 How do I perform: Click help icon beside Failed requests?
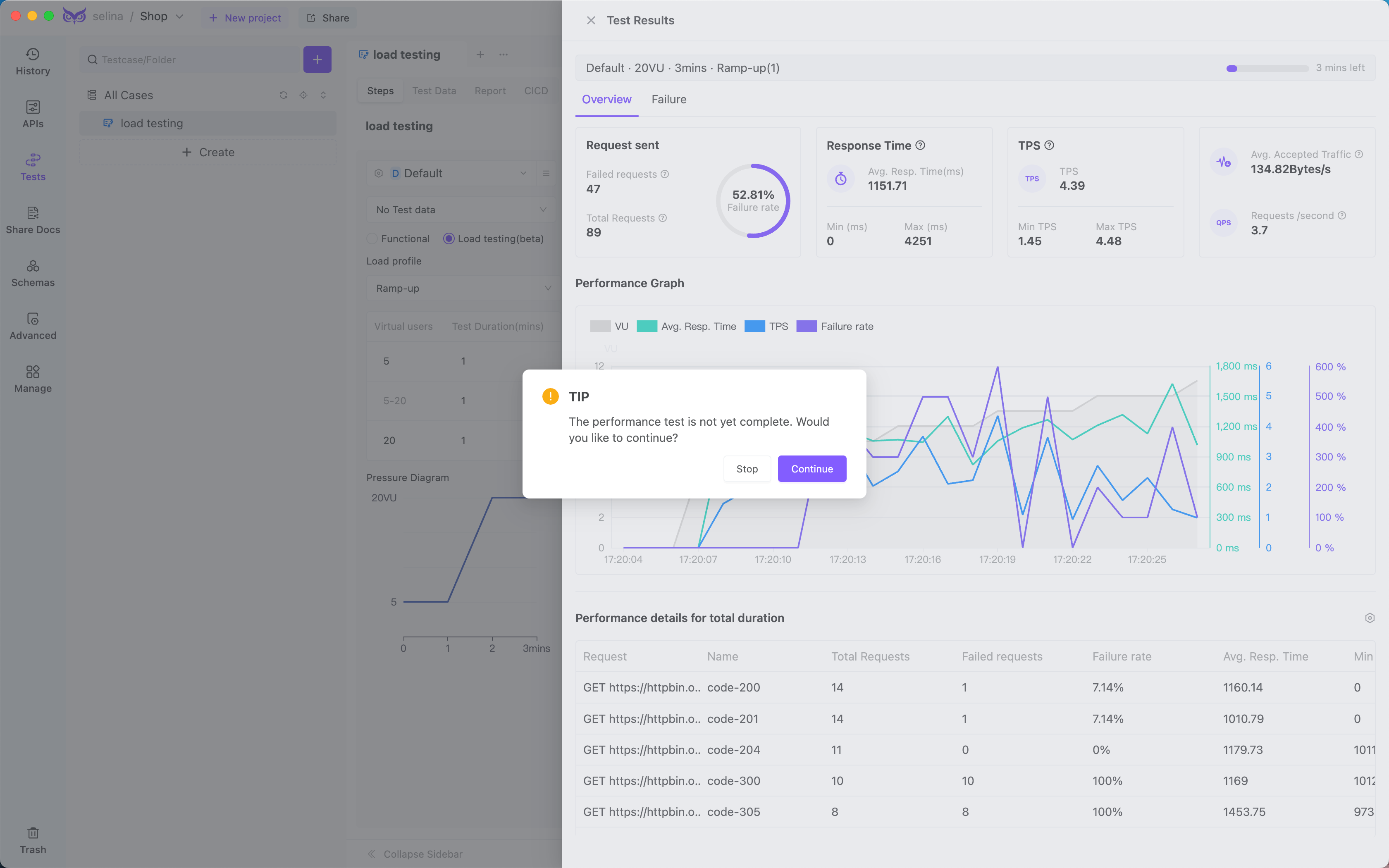(x=665, y=174)
